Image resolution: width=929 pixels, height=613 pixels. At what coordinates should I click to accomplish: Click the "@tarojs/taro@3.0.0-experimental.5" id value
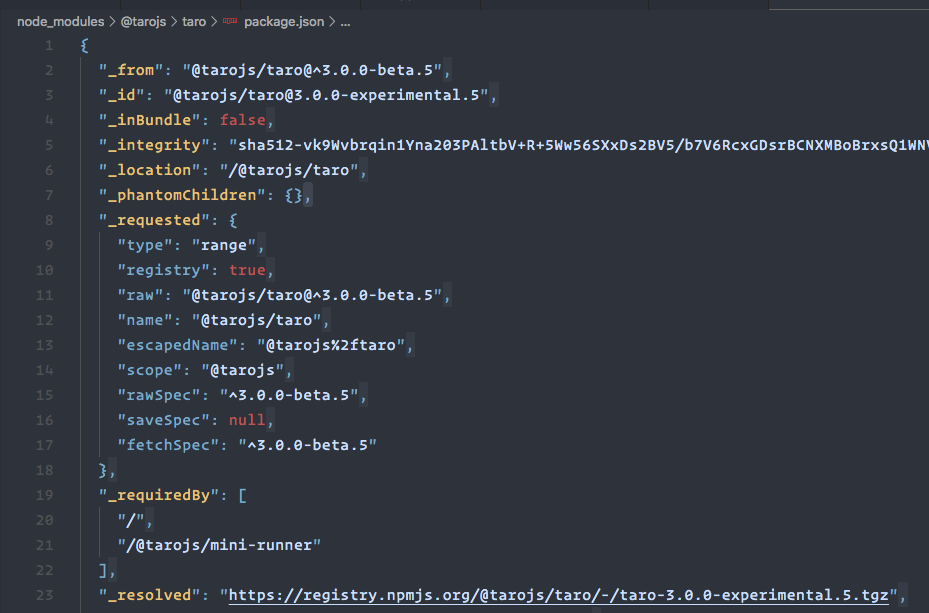click(x=326, y=95)
